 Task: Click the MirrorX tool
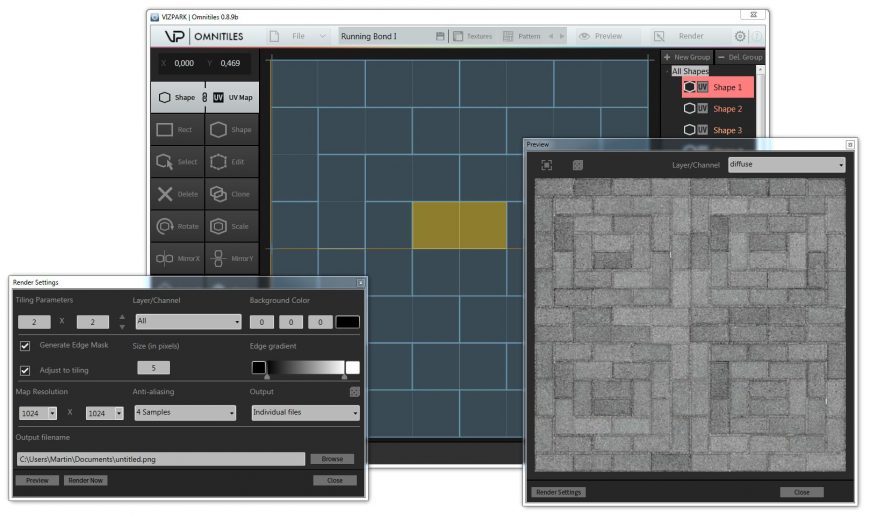click(x=176, y=258)
